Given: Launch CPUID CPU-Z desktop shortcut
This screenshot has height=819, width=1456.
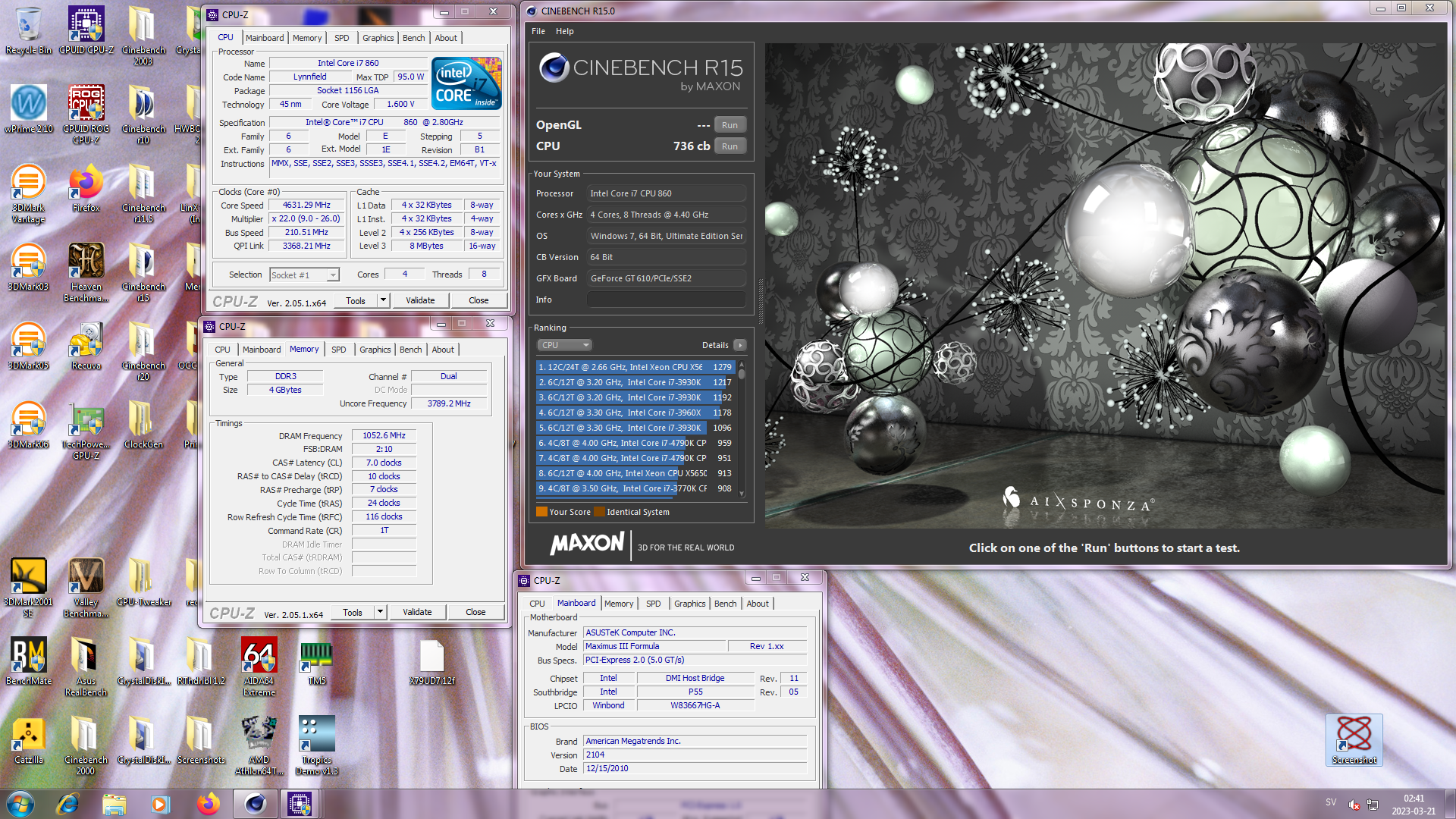Looking at the screenshot, I should click(x=86, y=32).
